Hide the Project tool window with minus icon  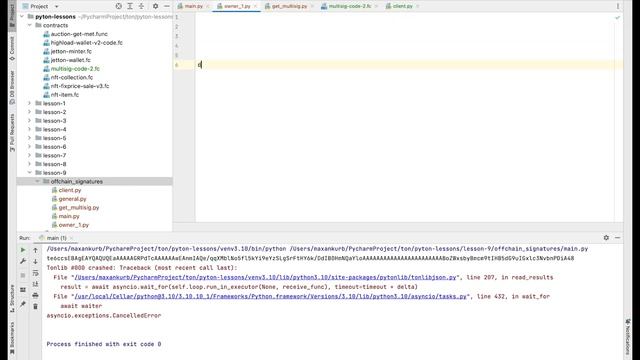click(x=167, y=6)
